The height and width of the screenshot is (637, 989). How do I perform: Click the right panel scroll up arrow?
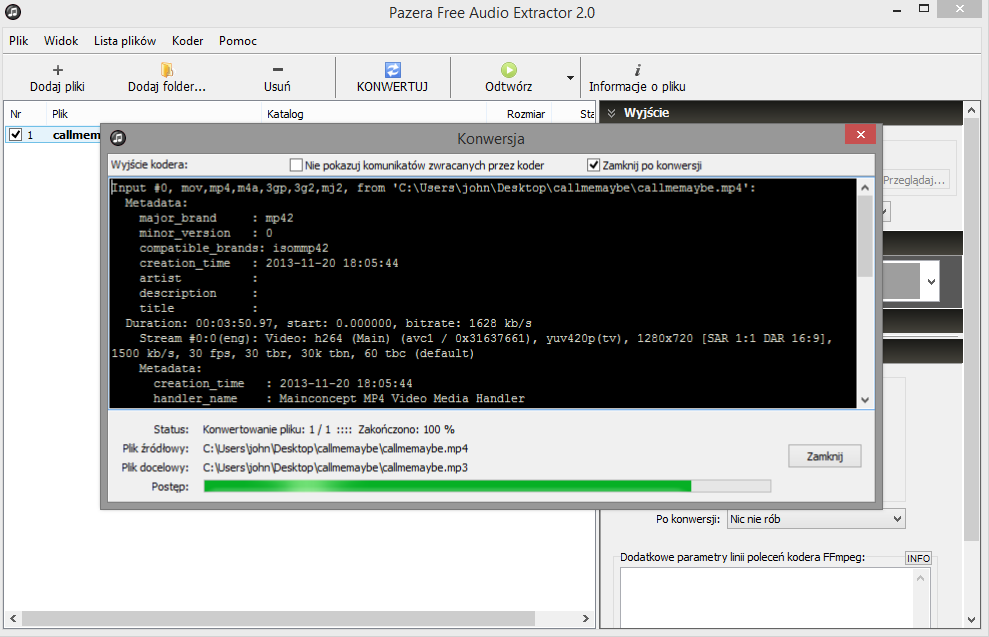pos(972,110)
